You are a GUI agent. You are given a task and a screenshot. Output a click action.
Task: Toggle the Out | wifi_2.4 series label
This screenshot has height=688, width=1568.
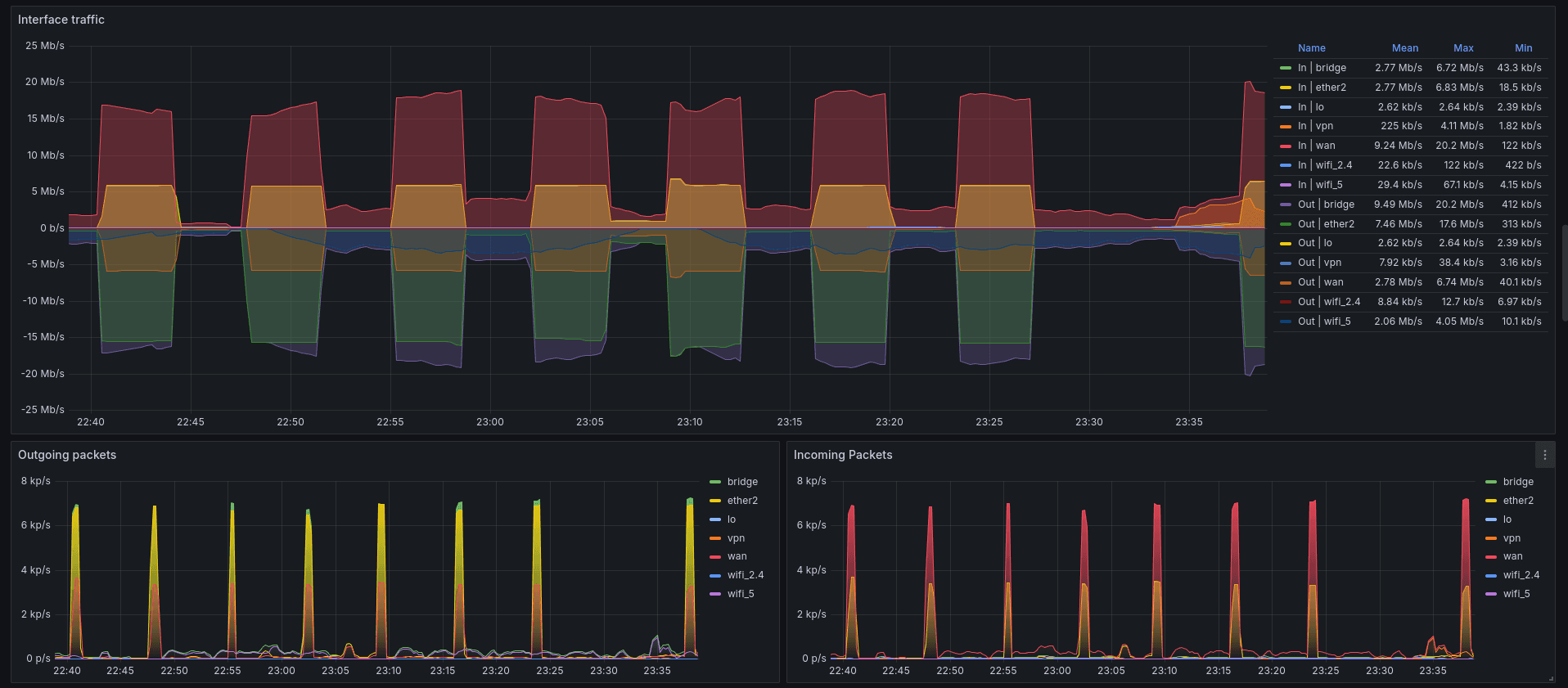point(1329,302)
